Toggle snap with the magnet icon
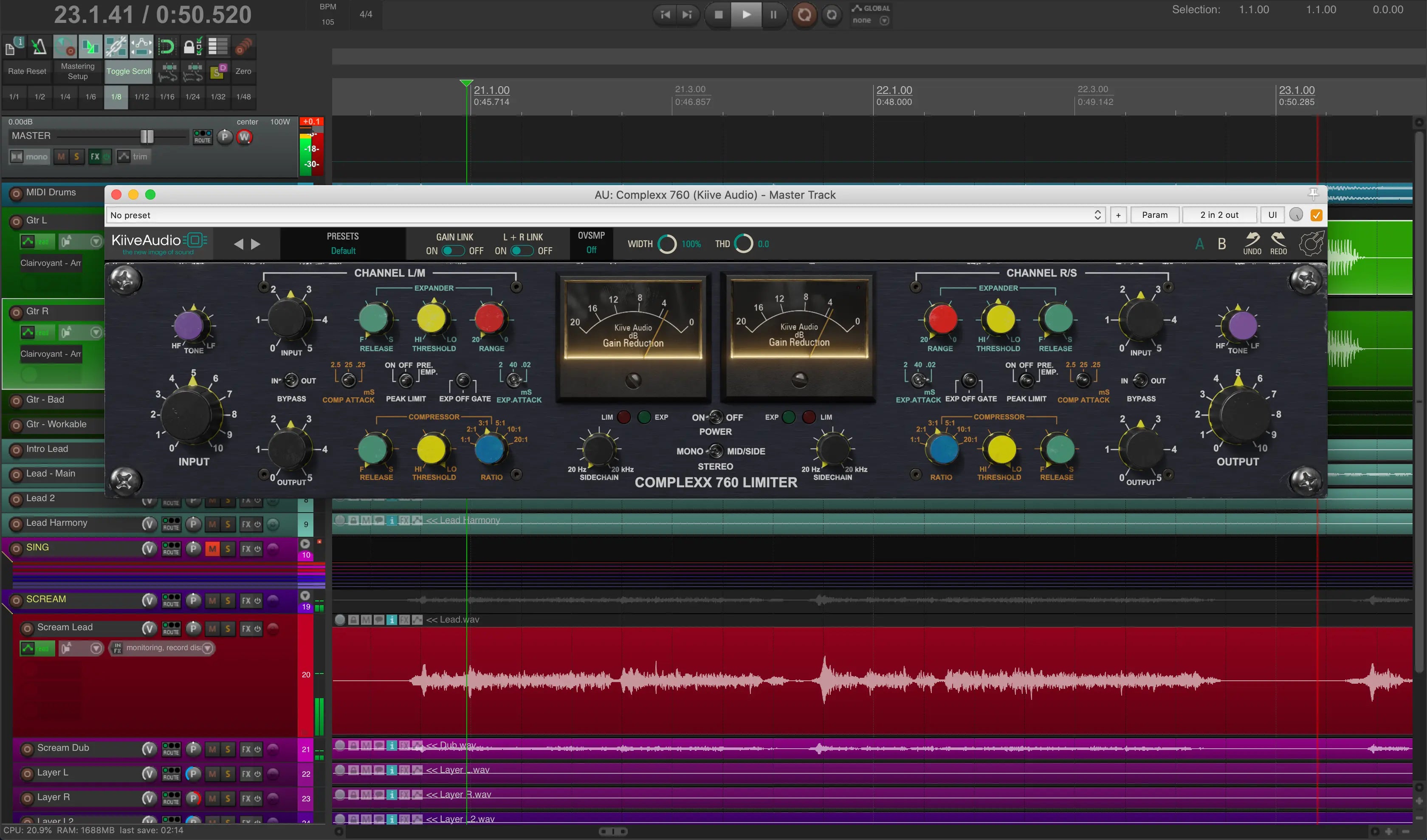 166,46
